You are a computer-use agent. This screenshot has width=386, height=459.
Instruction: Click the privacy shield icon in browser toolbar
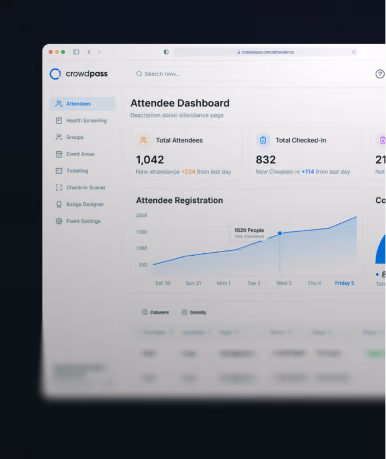pos(166,52)
